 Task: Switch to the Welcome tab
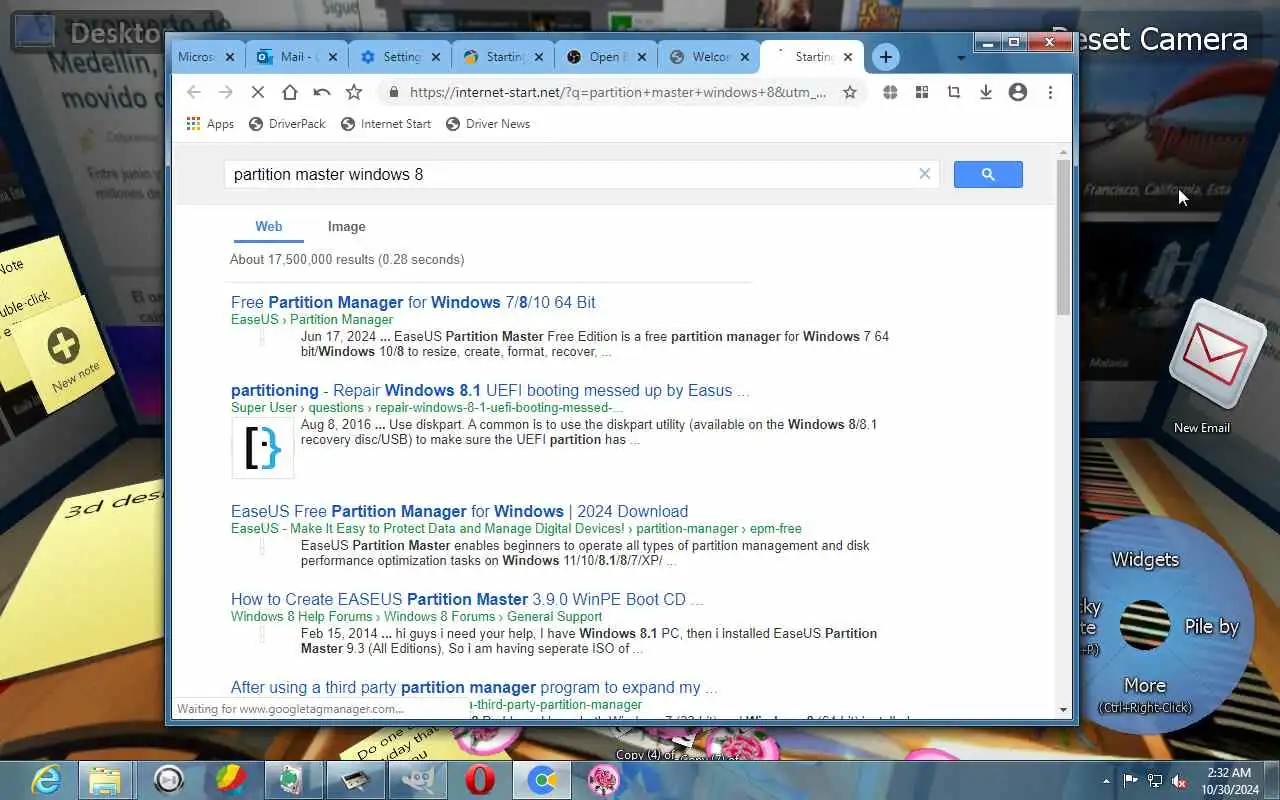(707, 57)
